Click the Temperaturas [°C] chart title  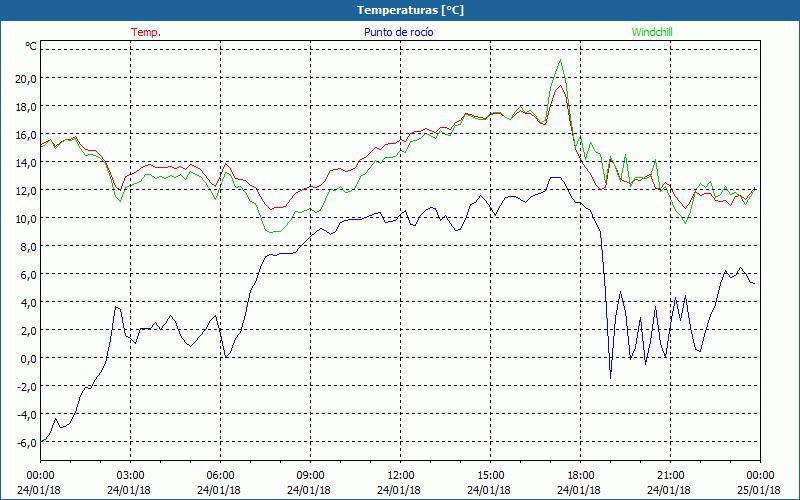coord(410,10)
